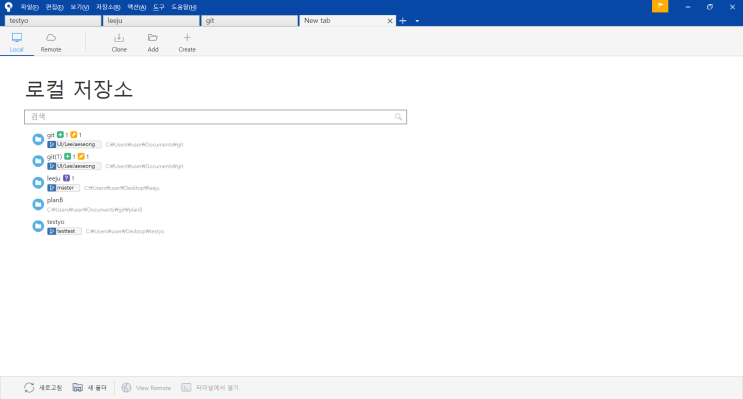
Task: Switch to the testyo tab
Action: (53, 21)
